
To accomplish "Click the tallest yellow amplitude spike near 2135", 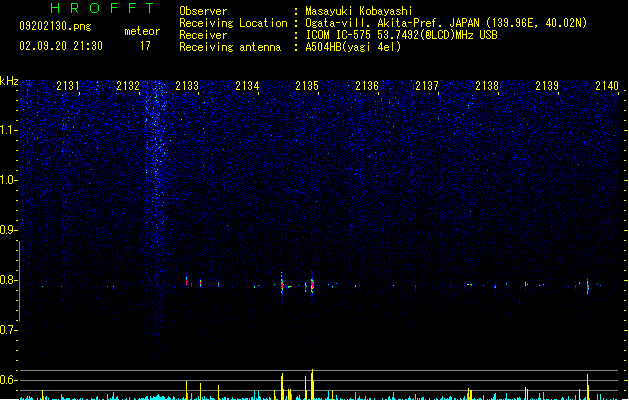I will click(x=312, y=384).
